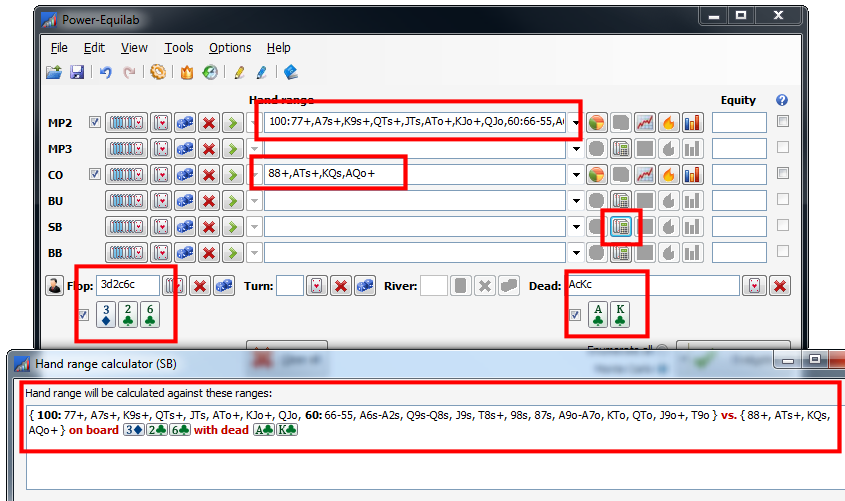
Task: Open dead cards selector icon
Action: point(754,286)
